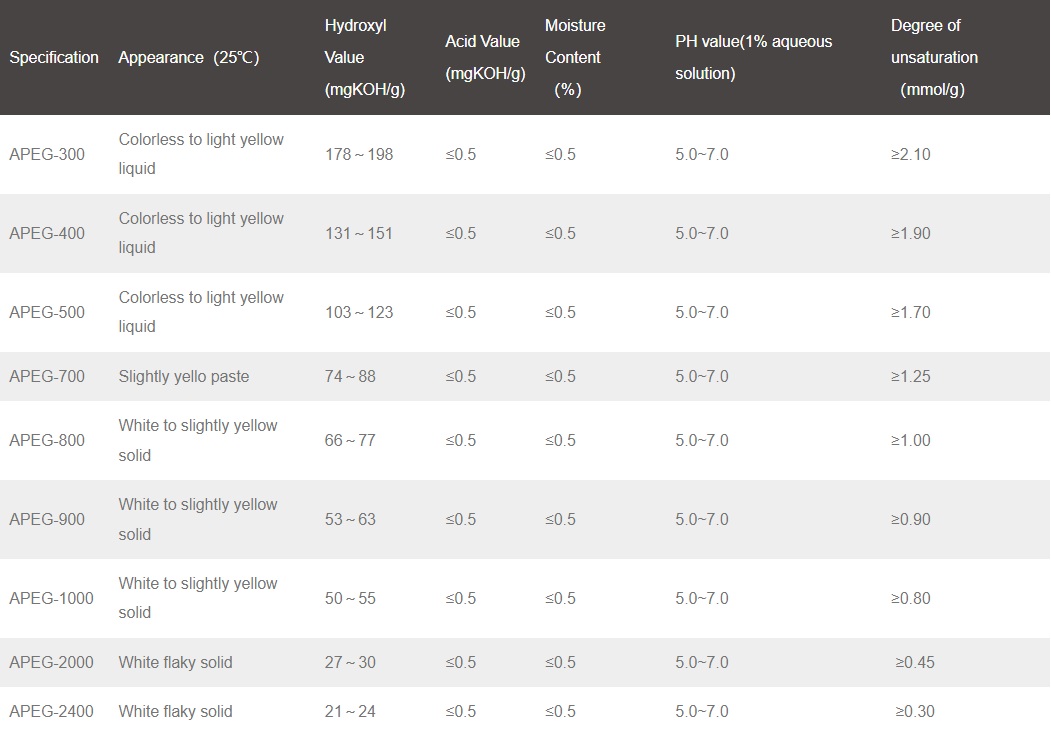This screenshot has height=737, width=1051.
Task: Select hydroxyl value 21 ~ 24
Action: 350,712
